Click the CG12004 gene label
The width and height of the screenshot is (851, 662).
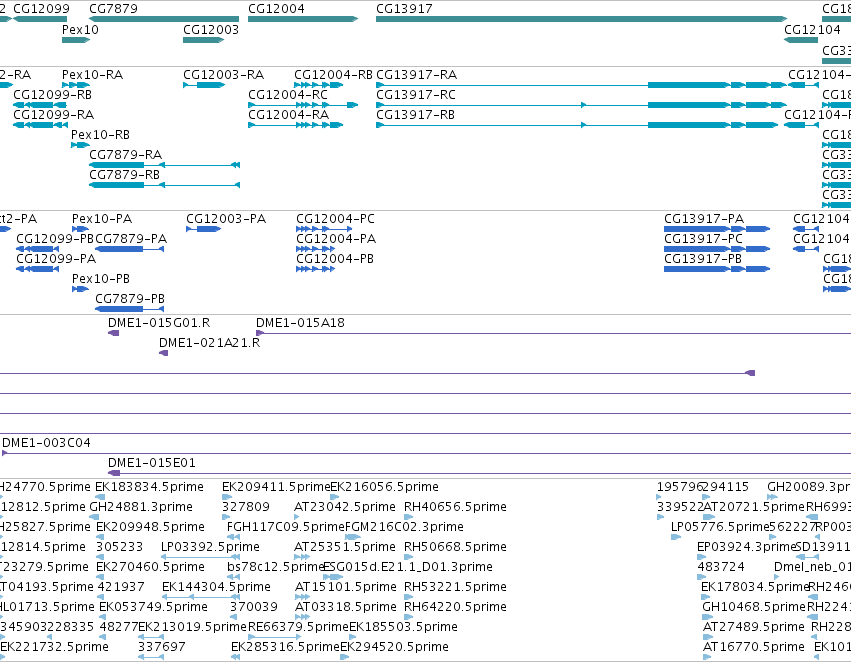276,9
